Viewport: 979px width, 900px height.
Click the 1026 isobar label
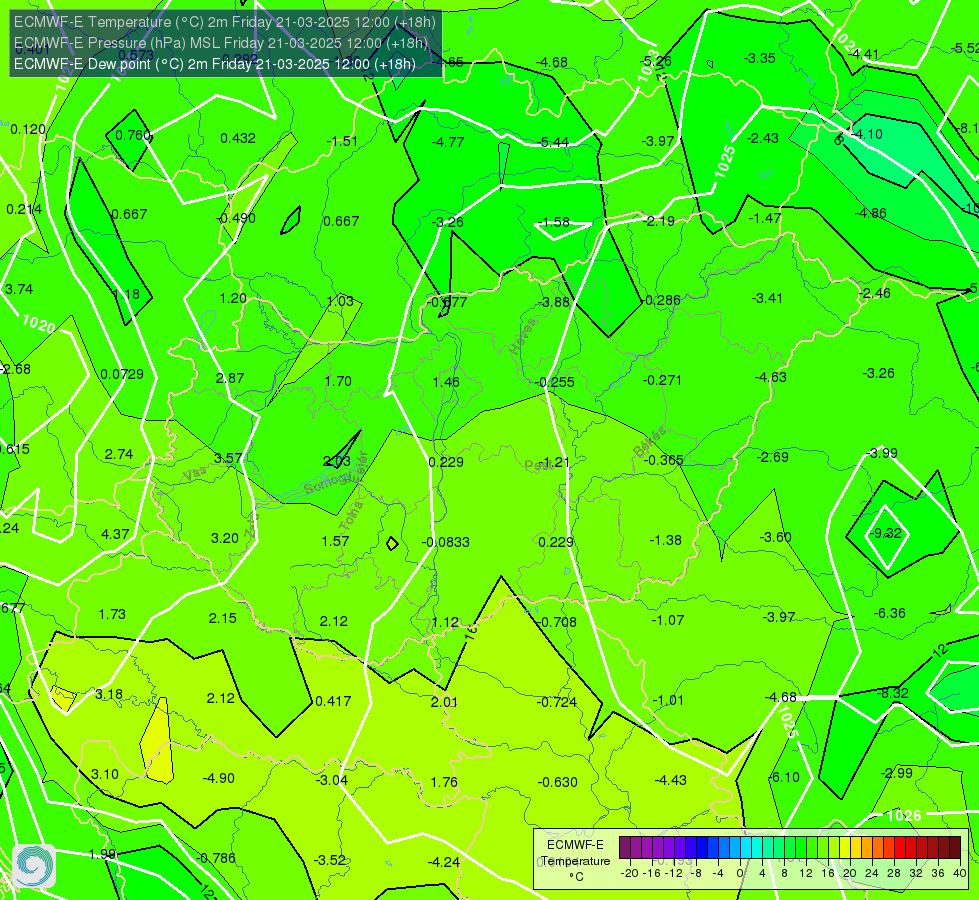click(x=903, y=815)
